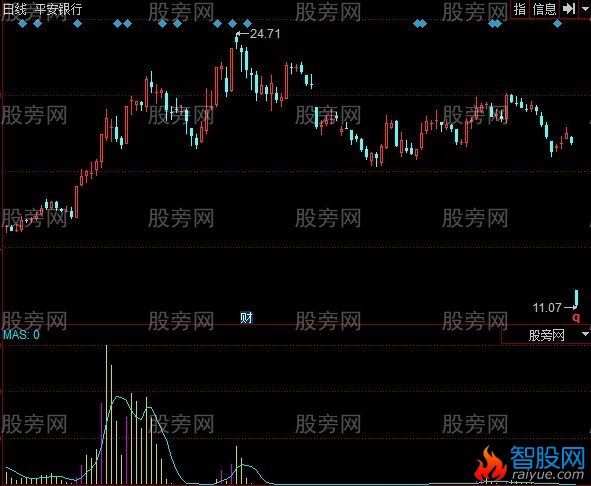Click the 指 indicator button
Image resolution: width=591 pixels, height=486 pixels.
(x=520, y=9)
